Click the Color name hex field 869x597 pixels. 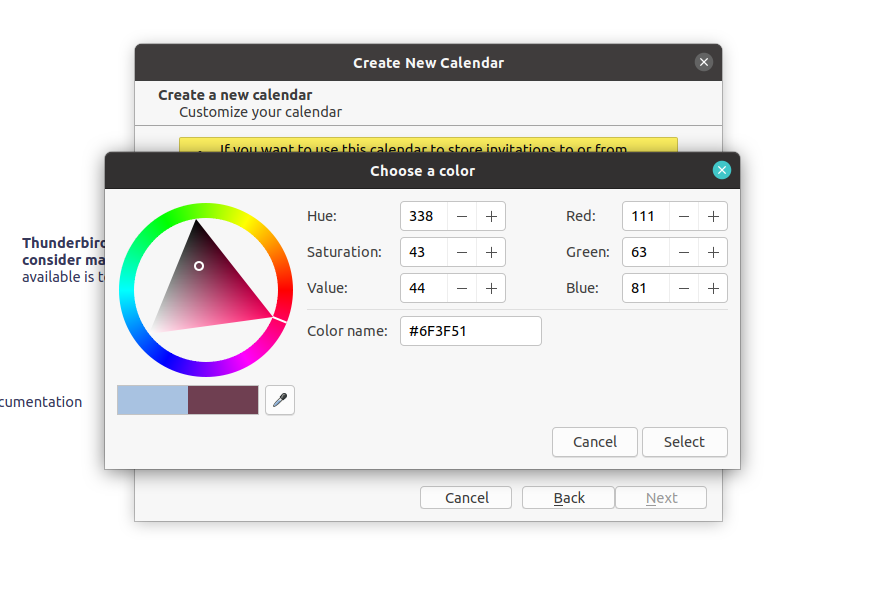click(470, 331)
